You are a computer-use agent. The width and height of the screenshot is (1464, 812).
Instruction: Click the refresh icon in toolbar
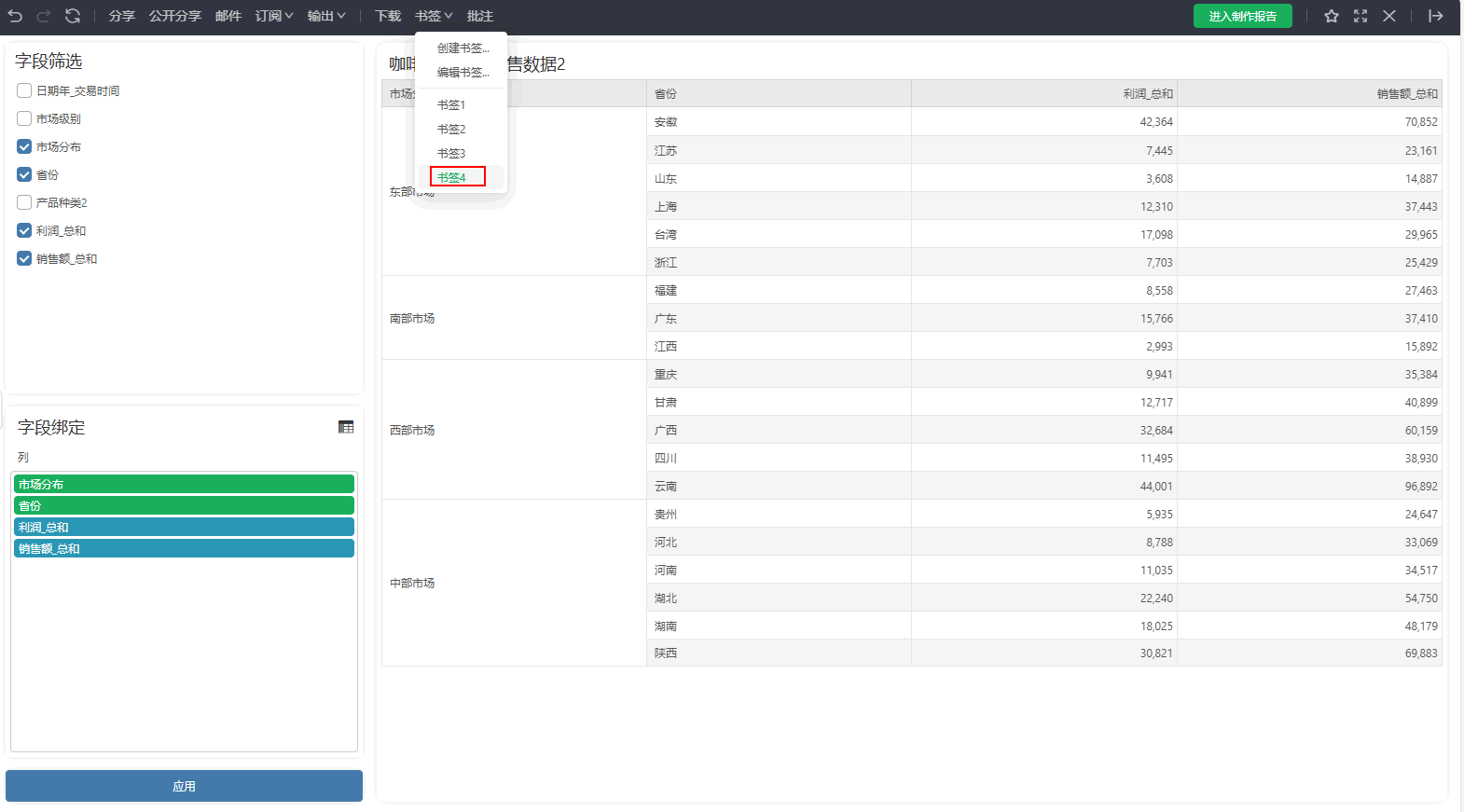pyautogui.click(x=73, y=16)
